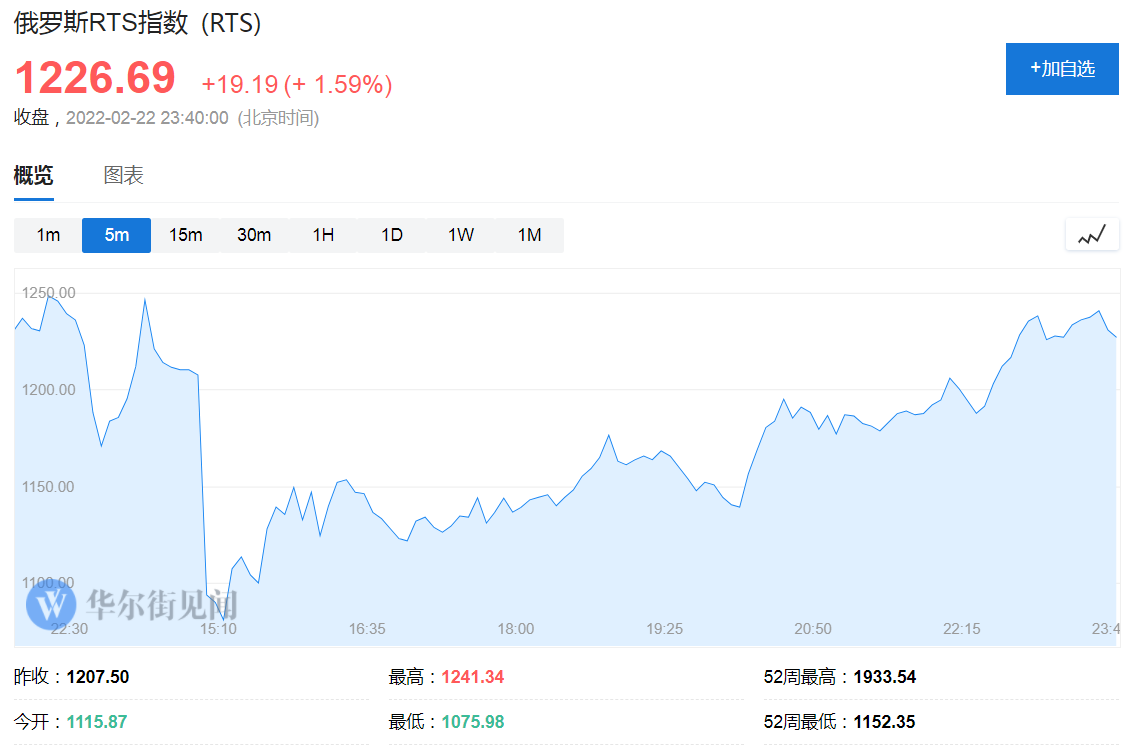Click the line chart type icon
Screen dimensions: 1140x746
(x=1092, y=235)
